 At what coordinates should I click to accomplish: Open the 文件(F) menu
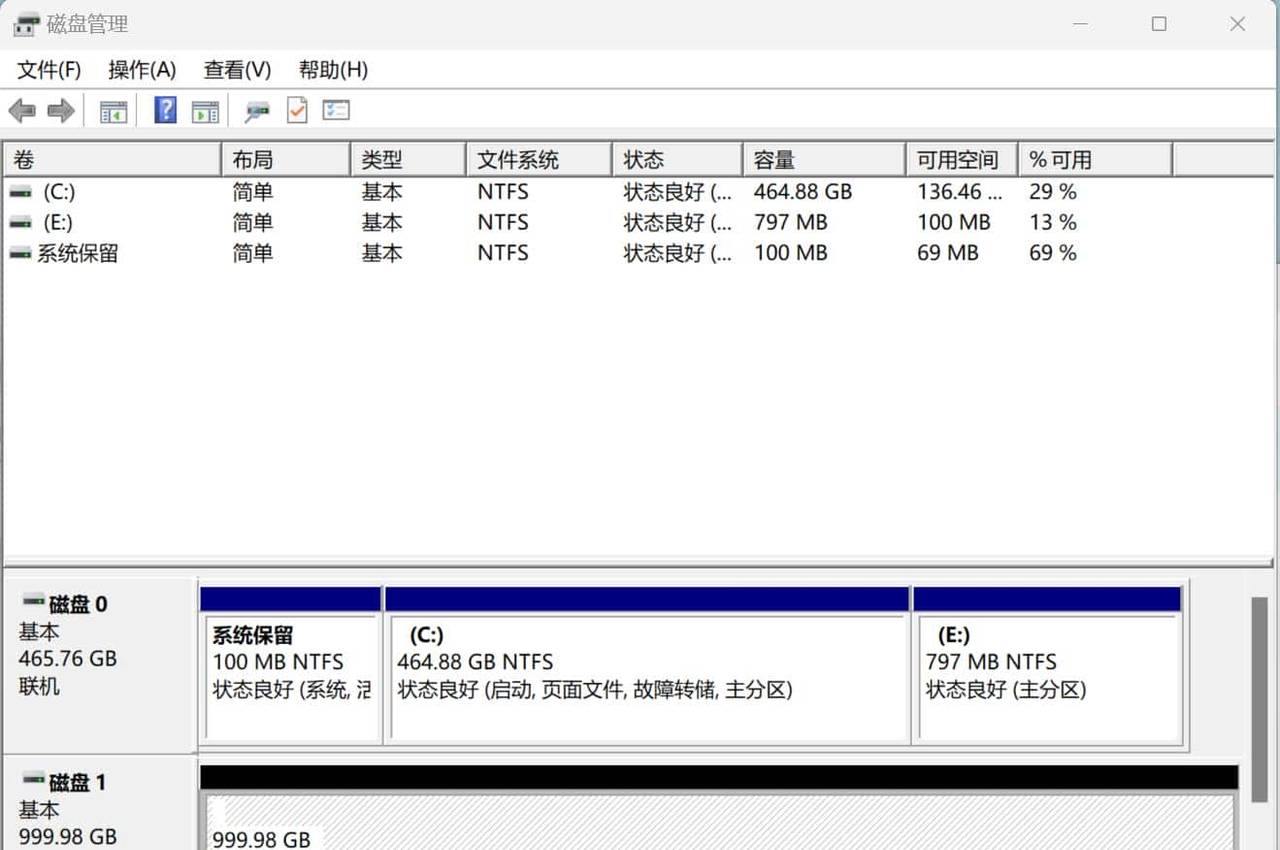pos(46,70)
